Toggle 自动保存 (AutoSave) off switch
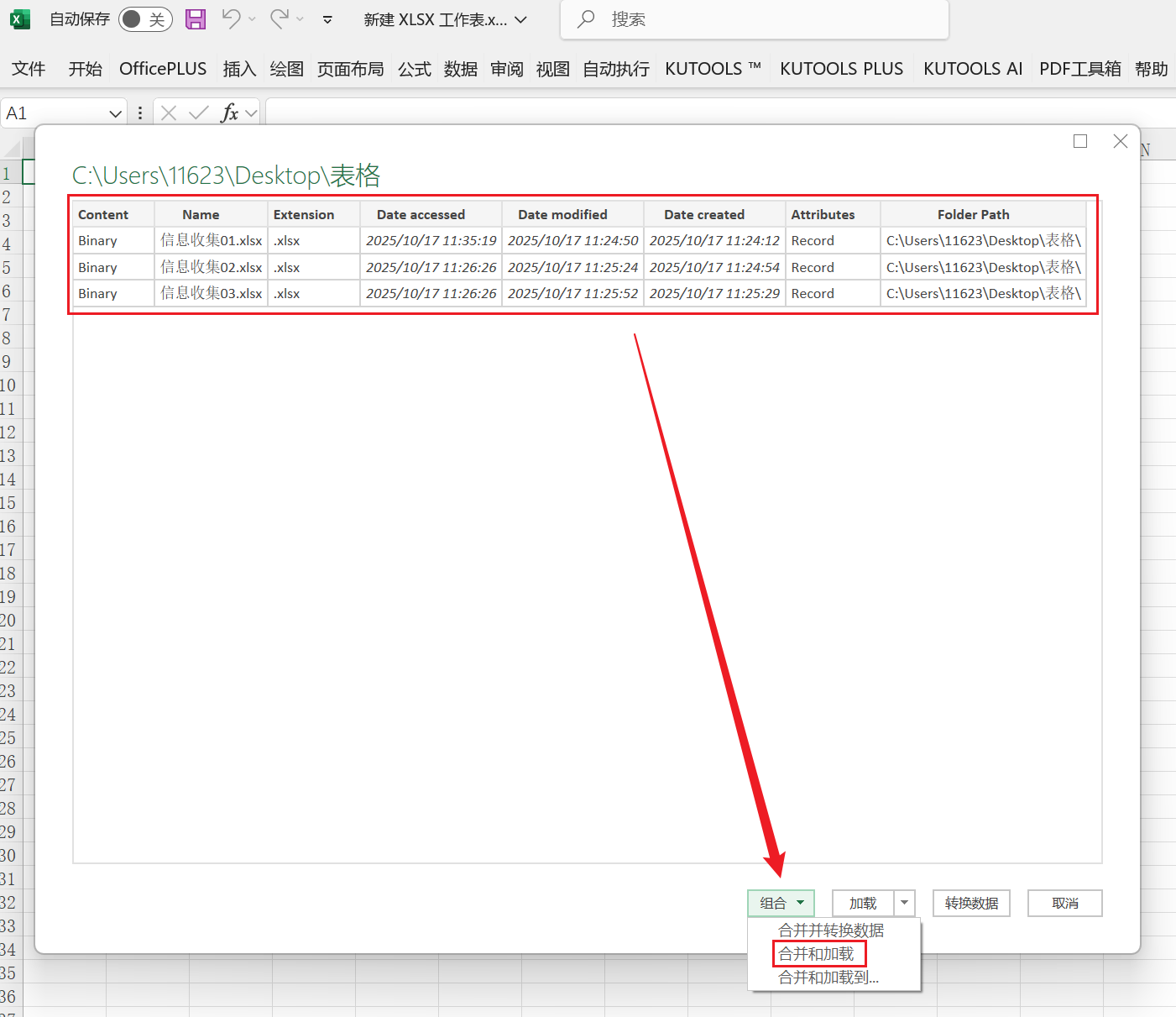Image resolution: width=1176 pixels, height=1017 pixels. point(144,18)
